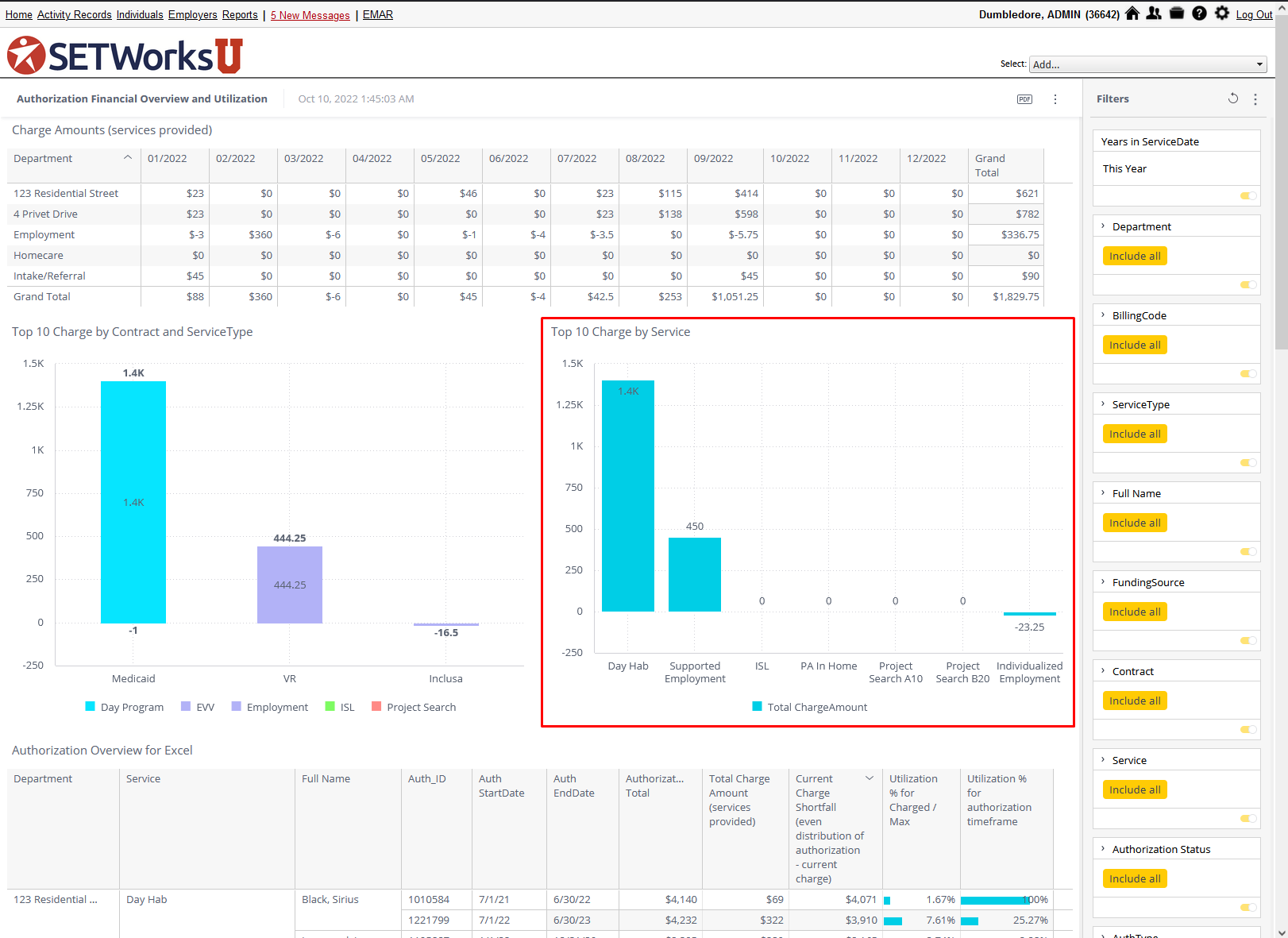Click the Day Hab bar in the Service chart

pos(627,496)
